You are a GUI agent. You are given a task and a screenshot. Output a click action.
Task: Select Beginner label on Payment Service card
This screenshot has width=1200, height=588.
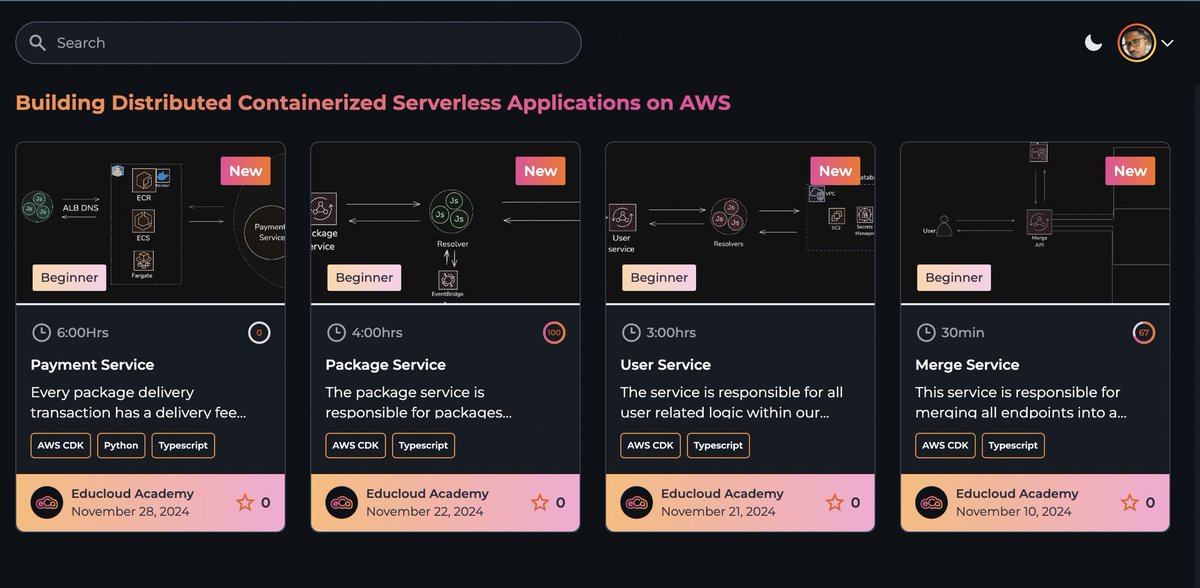(69, 278)
